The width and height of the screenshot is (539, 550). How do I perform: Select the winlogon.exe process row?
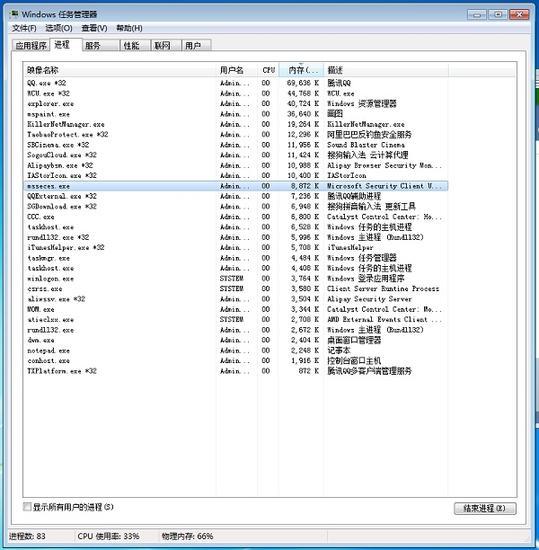[x=236, y=279]
